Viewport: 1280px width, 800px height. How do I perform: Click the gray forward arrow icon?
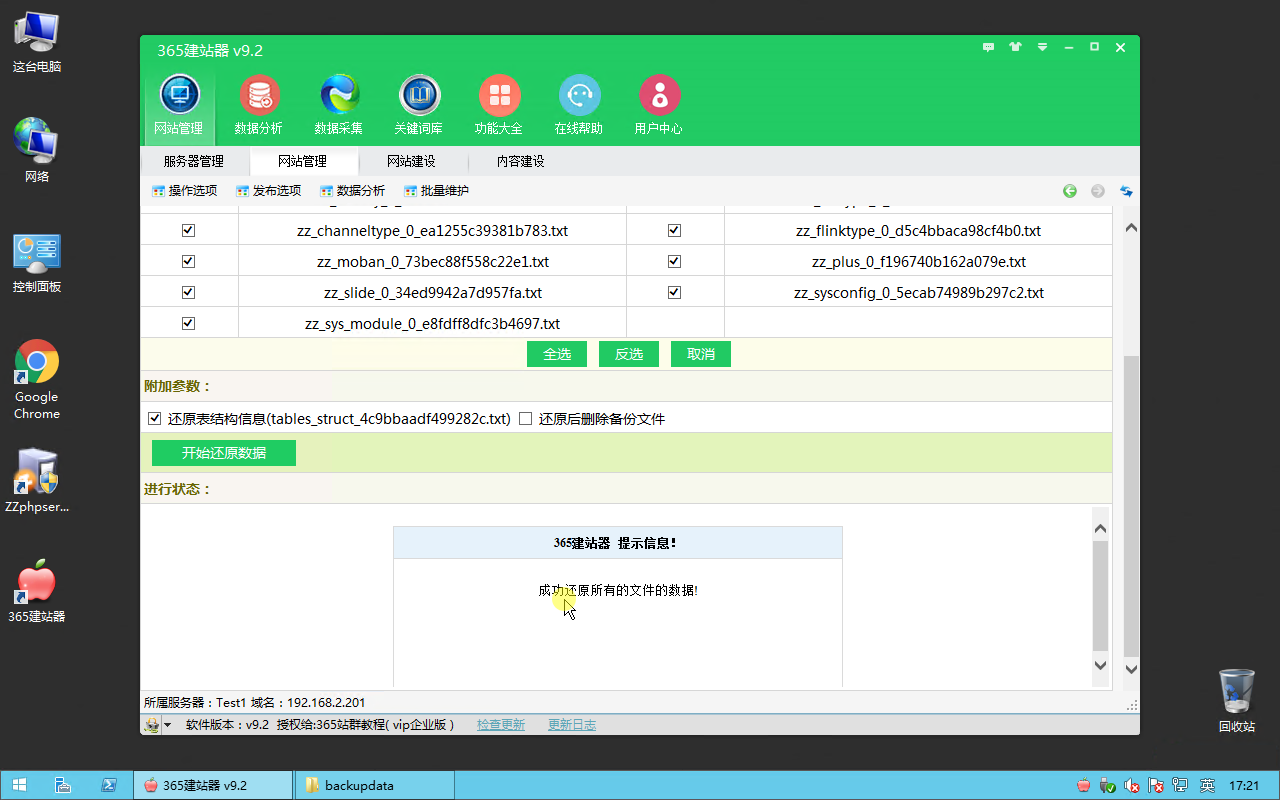(x=1098, y=191)
